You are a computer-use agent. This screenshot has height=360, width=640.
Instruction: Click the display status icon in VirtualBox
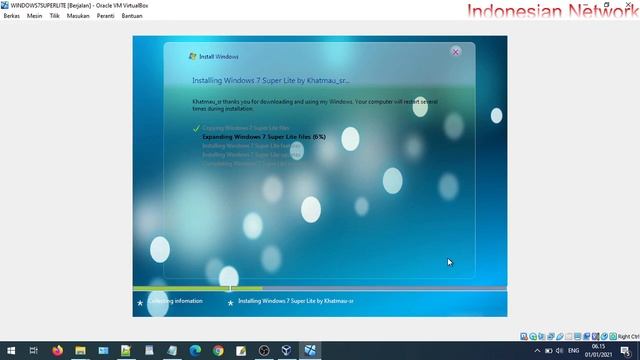(x=577, y=336)
